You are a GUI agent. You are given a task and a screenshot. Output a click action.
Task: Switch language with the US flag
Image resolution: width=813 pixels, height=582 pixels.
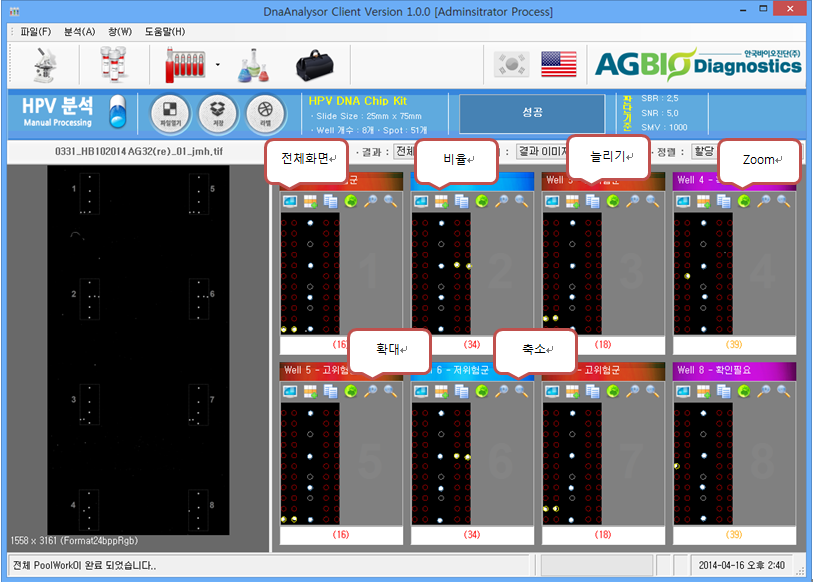[x=558, y=64]
